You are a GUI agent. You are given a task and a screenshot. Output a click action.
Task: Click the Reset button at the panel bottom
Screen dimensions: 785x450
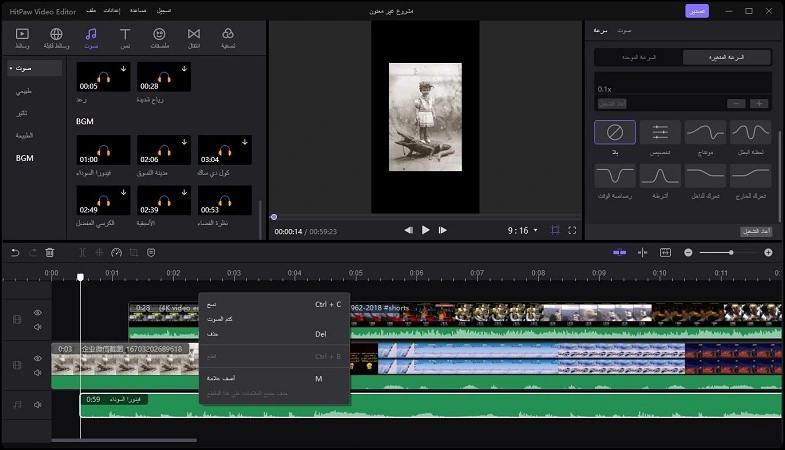coord(756,231)
